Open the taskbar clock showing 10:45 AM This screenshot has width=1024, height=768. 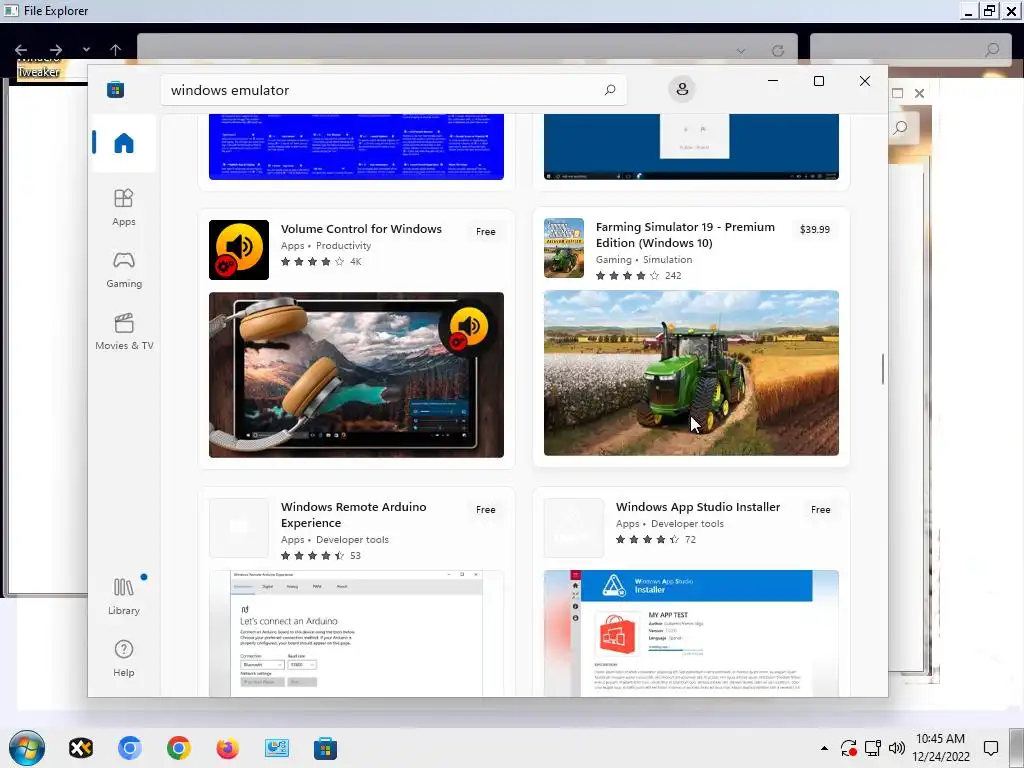(x=940, y=748)
